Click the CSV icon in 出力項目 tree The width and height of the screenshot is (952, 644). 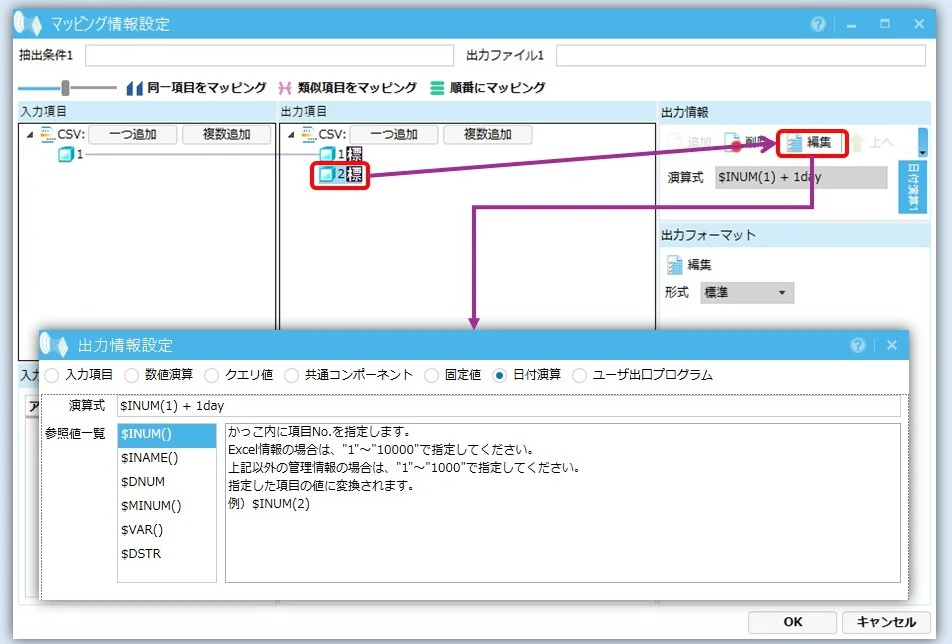coord(309,134)
